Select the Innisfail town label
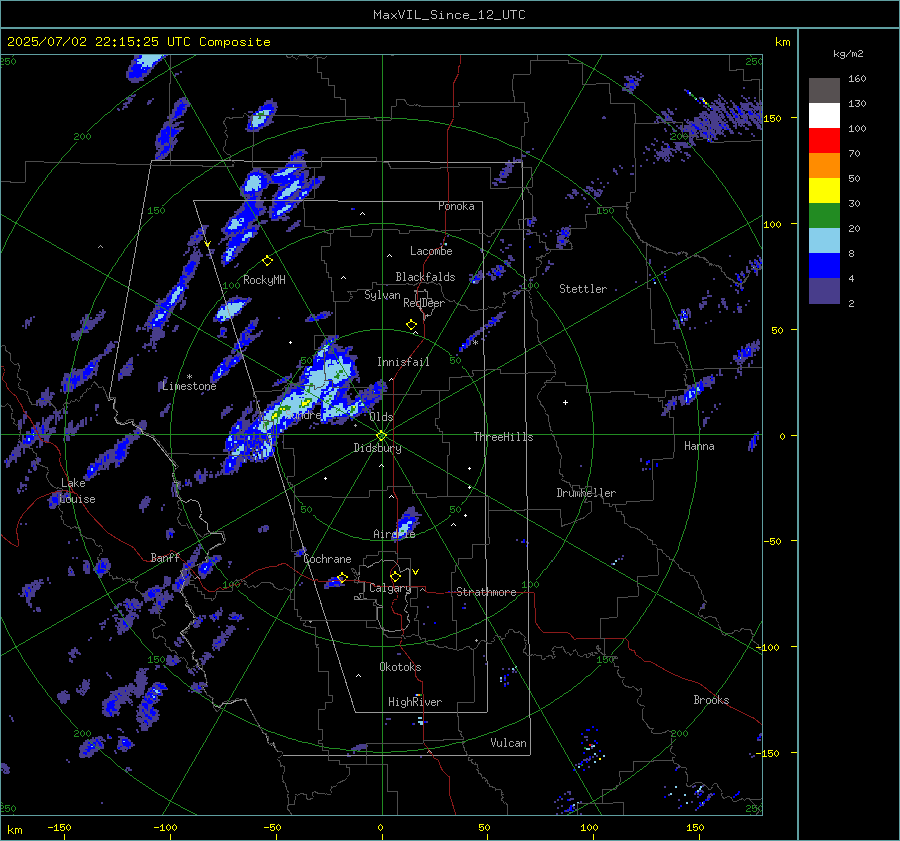Viewport: 900px width, 841px height. tap(403, 362)
